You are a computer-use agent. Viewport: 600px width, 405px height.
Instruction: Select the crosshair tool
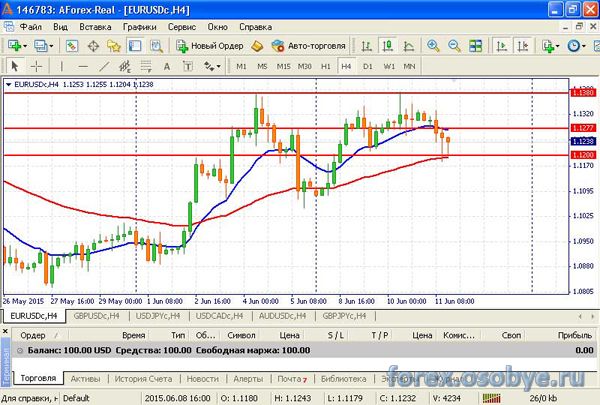[36, 66]
